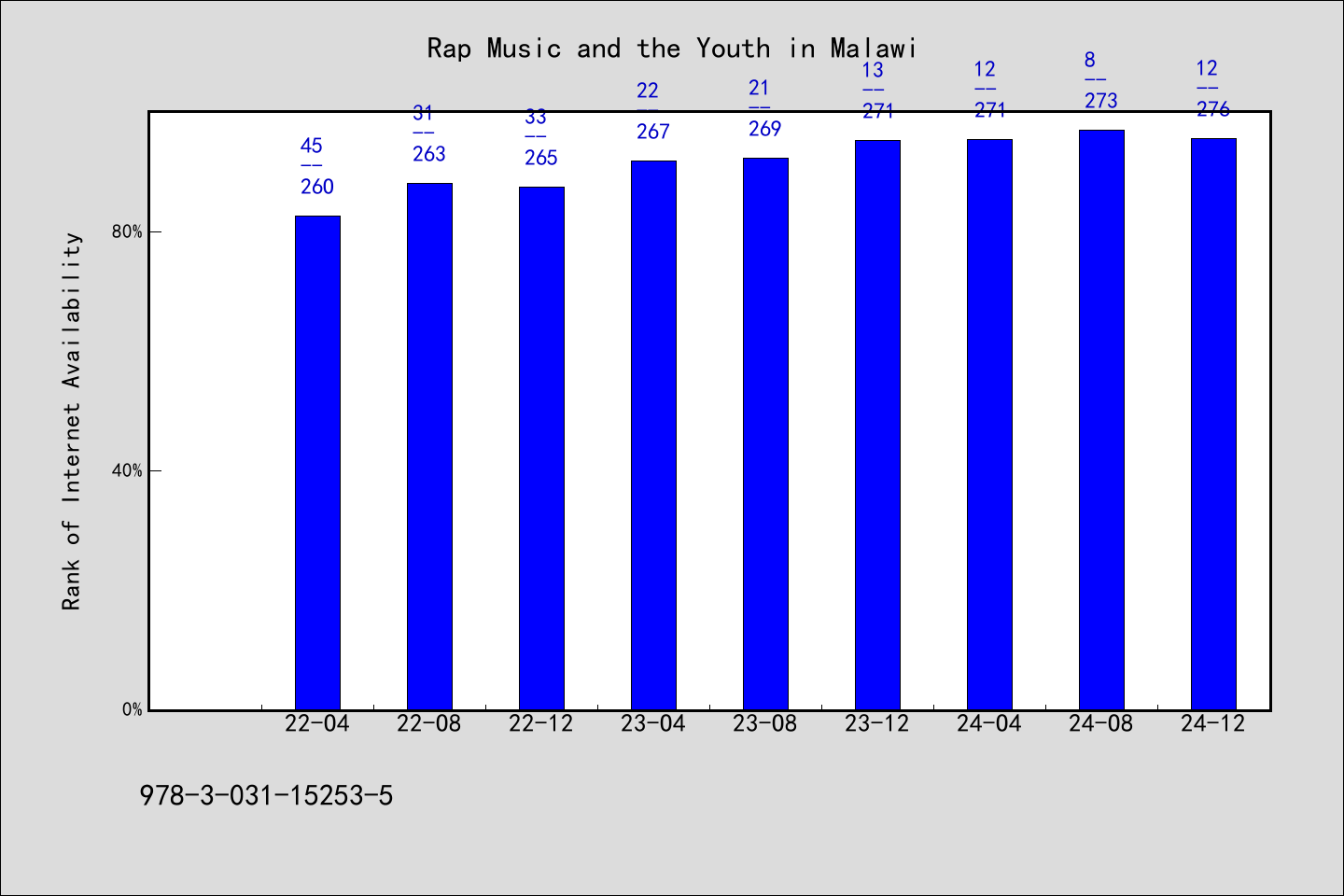Click the x-axis label '23-12'

coord(877,724)
